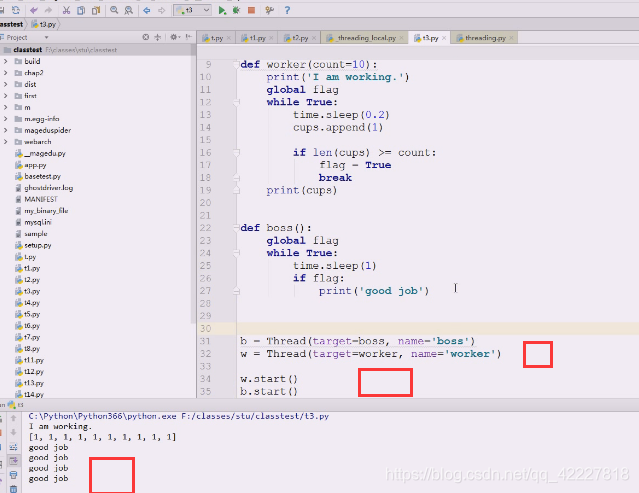Click the word boss in line 22

[x=280, y=228]
